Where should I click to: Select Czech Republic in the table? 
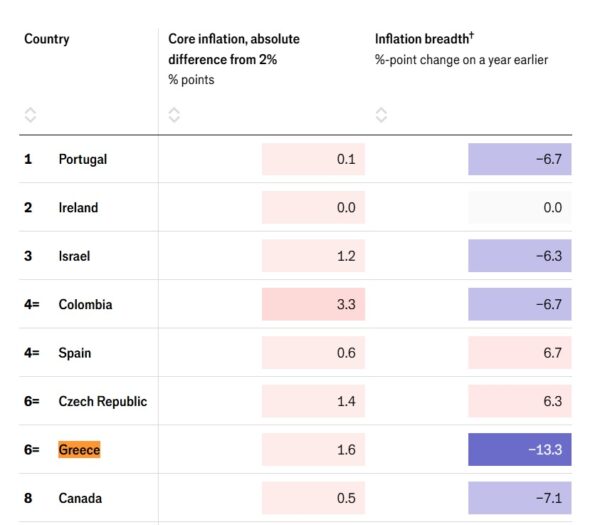point(102,401)
